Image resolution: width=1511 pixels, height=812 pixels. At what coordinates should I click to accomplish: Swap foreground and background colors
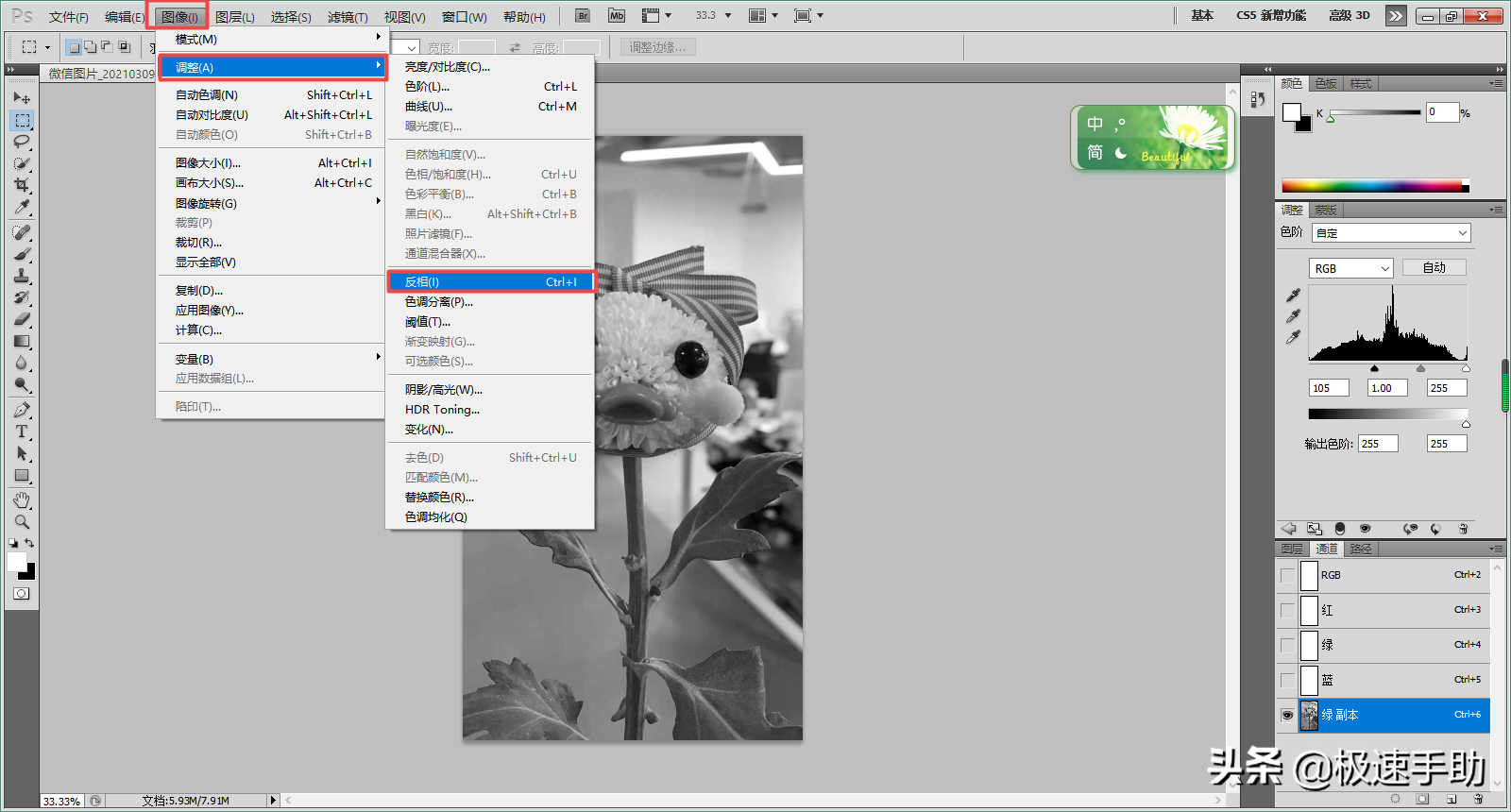click(x=30, y=543)
